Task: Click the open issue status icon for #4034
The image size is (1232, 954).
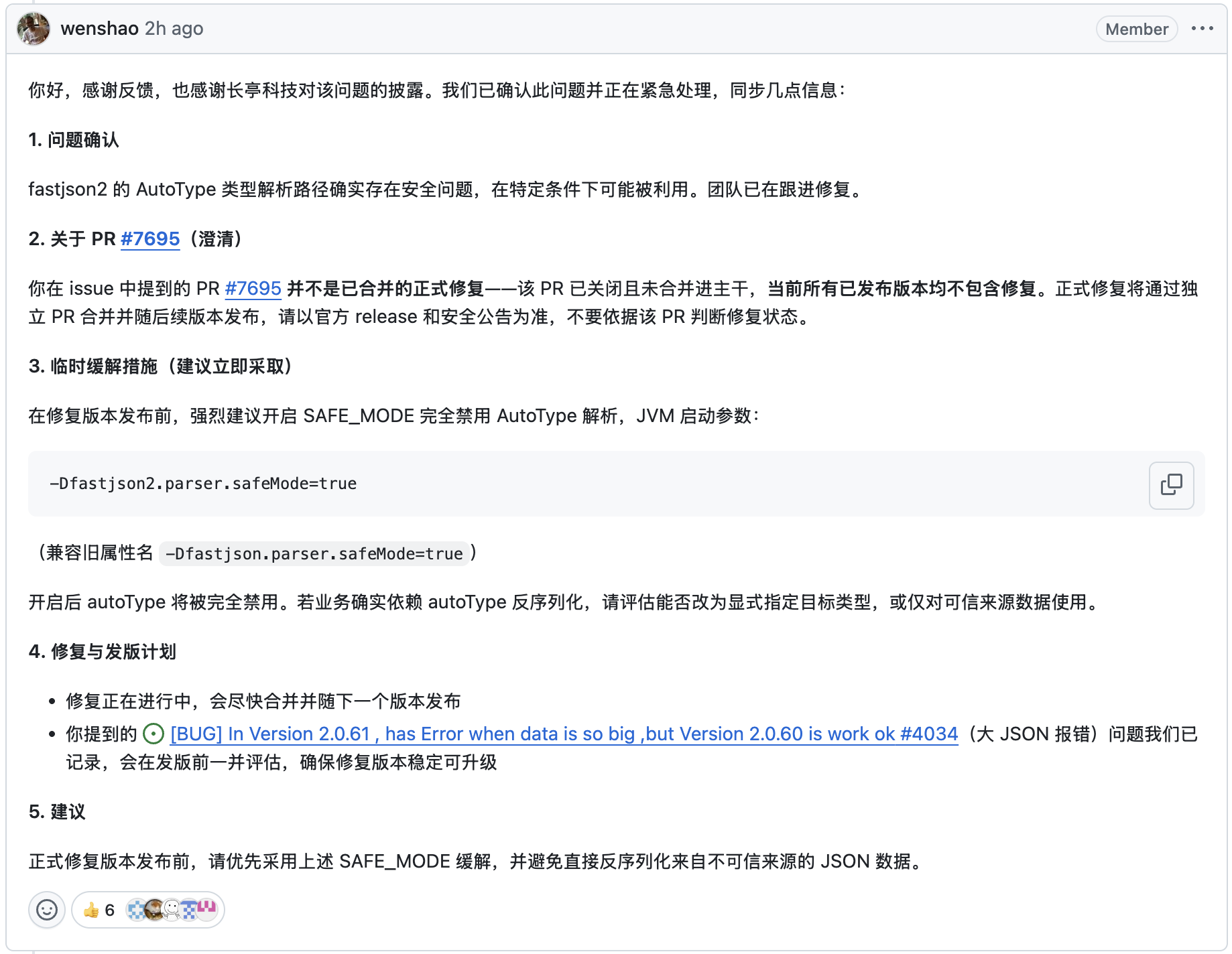Action: [x=153, y=734]
